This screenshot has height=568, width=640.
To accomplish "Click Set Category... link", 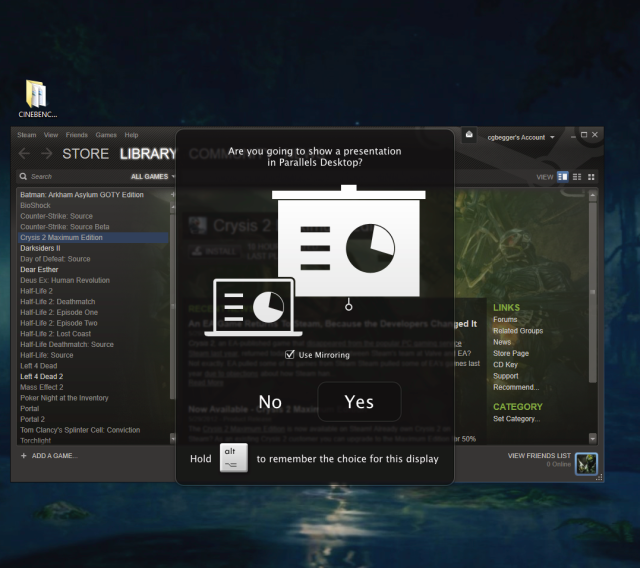I will (x=516, y=419).
